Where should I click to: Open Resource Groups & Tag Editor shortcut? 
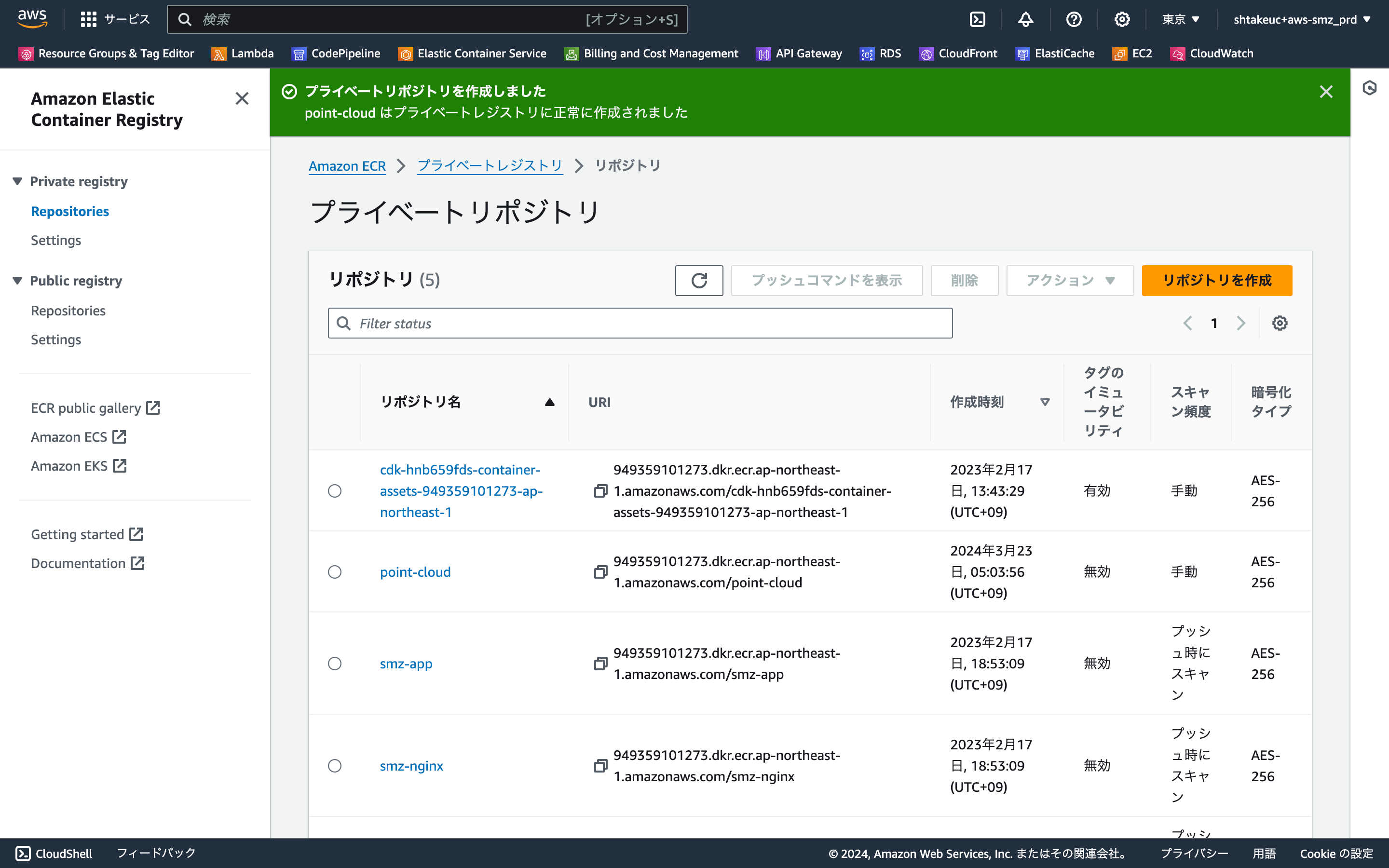106,54
